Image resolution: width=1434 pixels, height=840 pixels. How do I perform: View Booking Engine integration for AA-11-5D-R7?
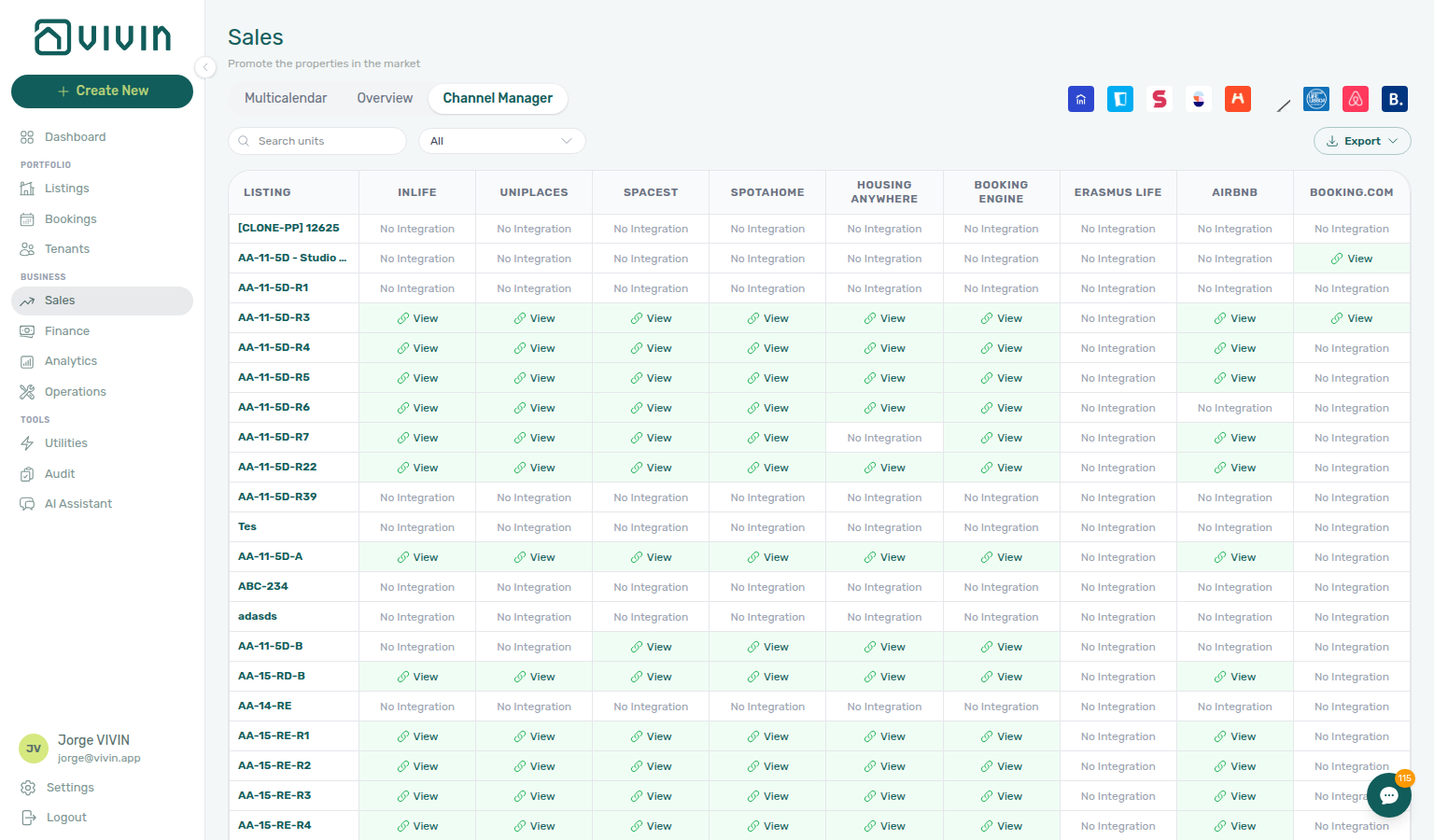click(x=1001, y=438)
